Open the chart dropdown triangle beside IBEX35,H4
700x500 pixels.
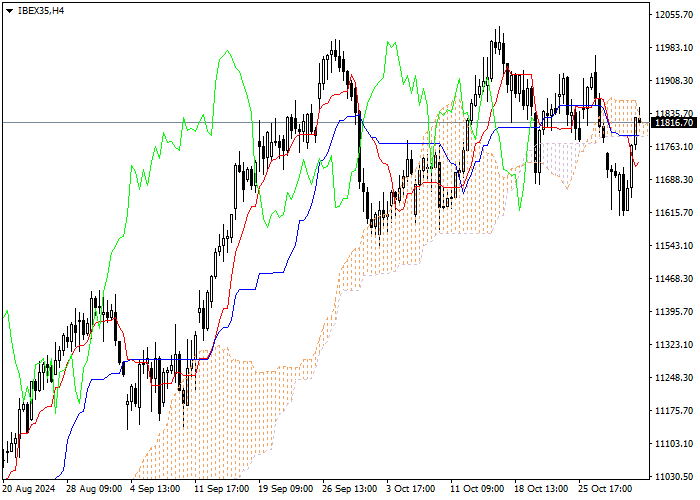[x=9, y=11]
